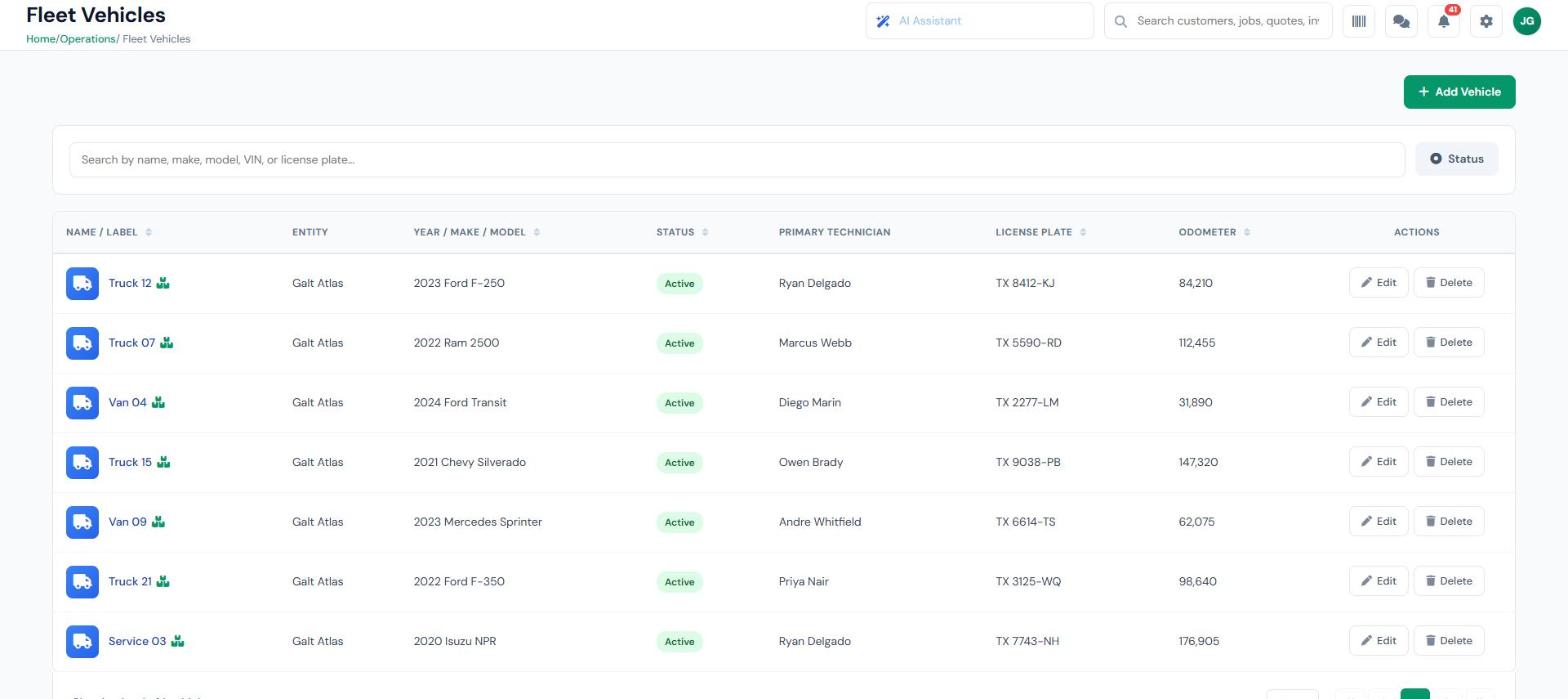This screenshot has width=1568, height=699.
Task: Click license plate TX 5590-RD
Action: tap(1028, 343)
